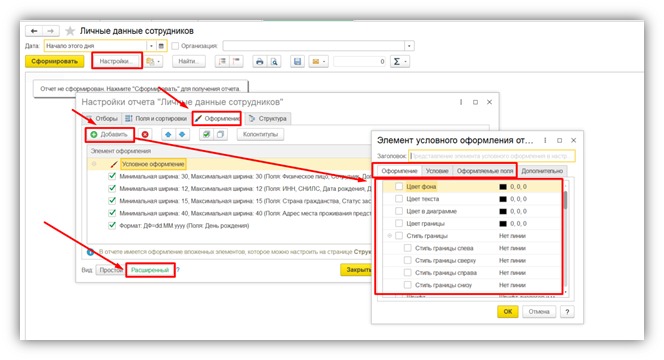The height and width of the screenshot is (360, 664).
Task: Collapse the Условное оформление tree node
Action: point(94,164)
